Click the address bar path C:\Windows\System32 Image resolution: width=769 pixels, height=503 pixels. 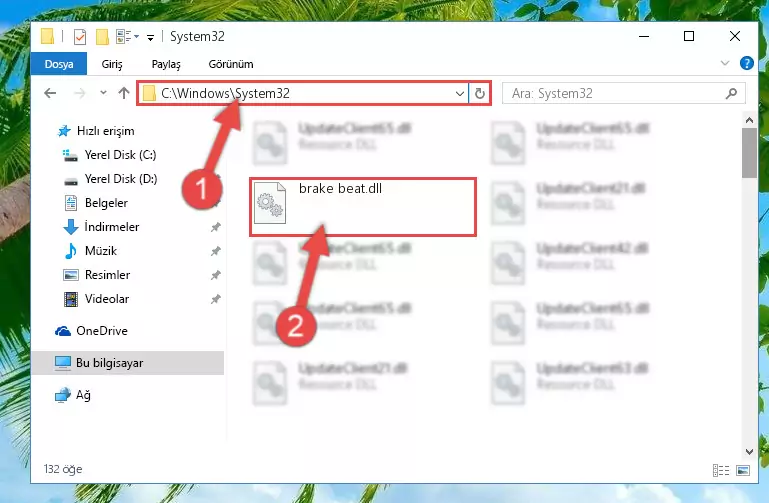click(x=225, y=93)
